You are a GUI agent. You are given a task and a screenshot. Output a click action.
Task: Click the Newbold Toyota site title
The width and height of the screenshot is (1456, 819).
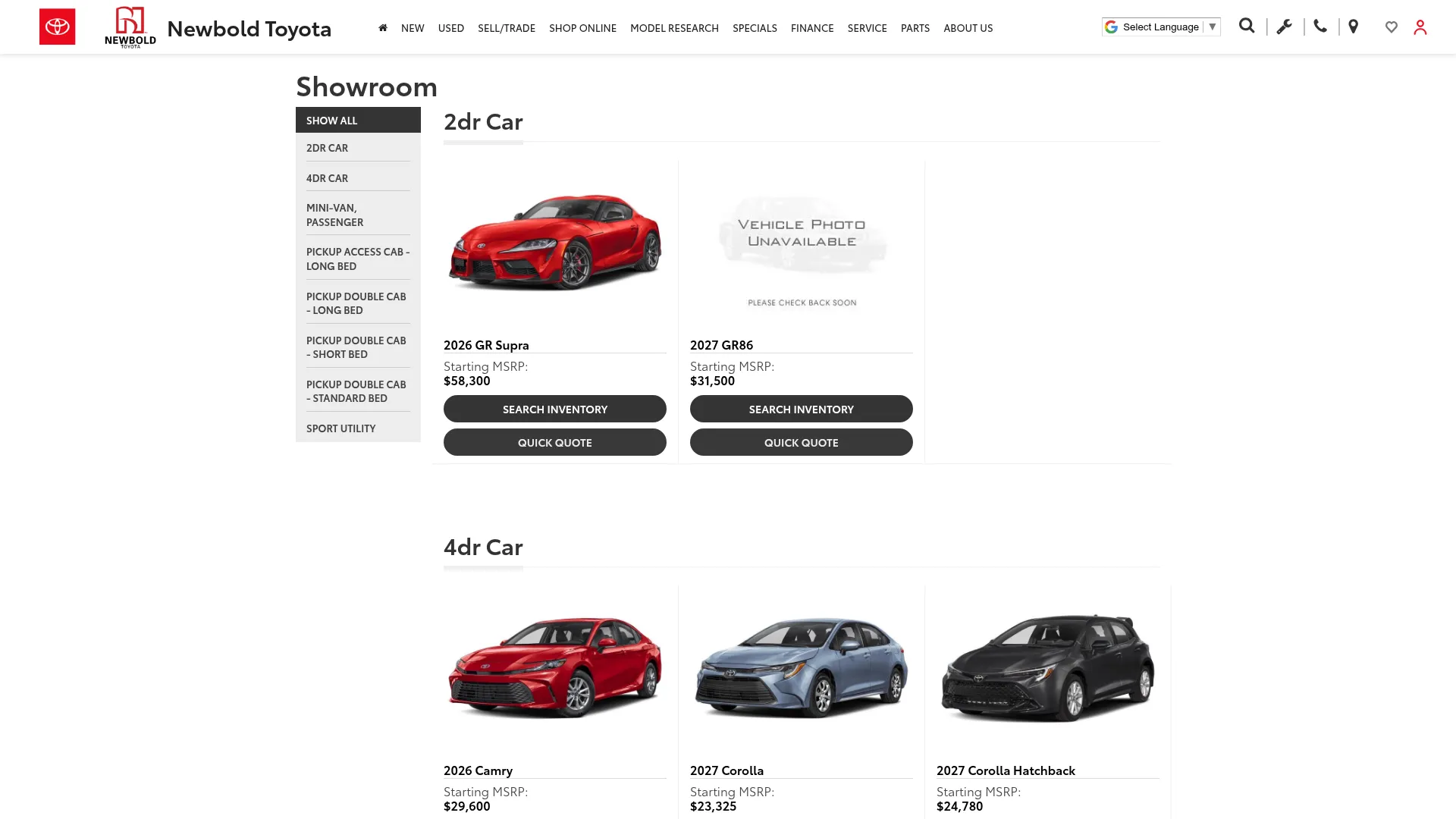click(x=249, y=27)
